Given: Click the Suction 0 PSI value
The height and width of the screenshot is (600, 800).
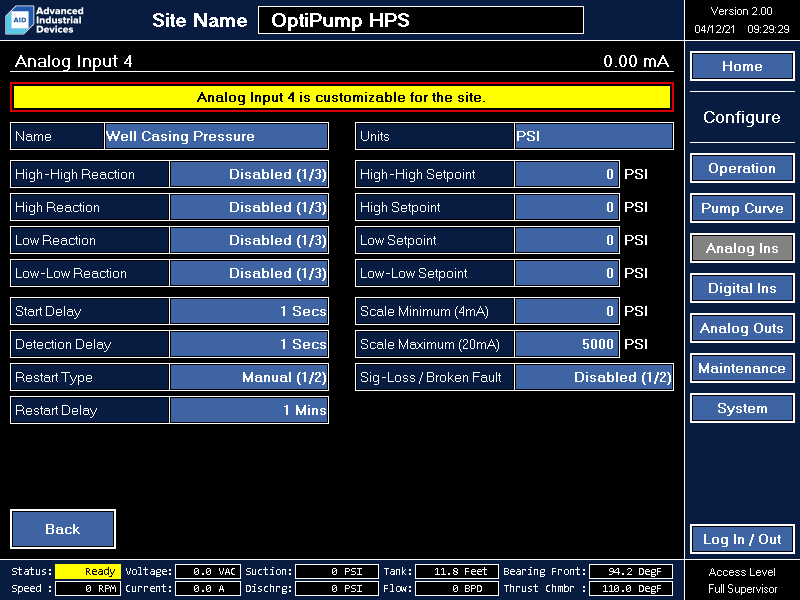Looking at the screenshot, I should pos(337,571).
